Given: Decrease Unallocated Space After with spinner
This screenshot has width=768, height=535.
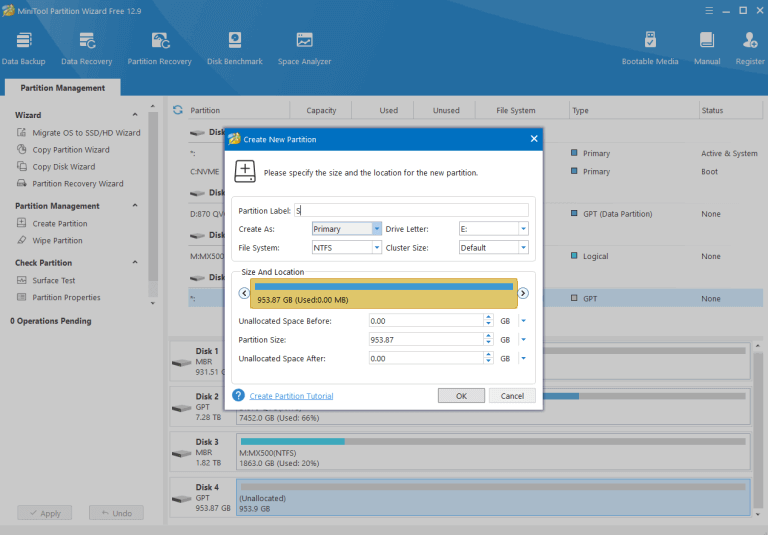Looking at the screenshot, I should (488, 362).
